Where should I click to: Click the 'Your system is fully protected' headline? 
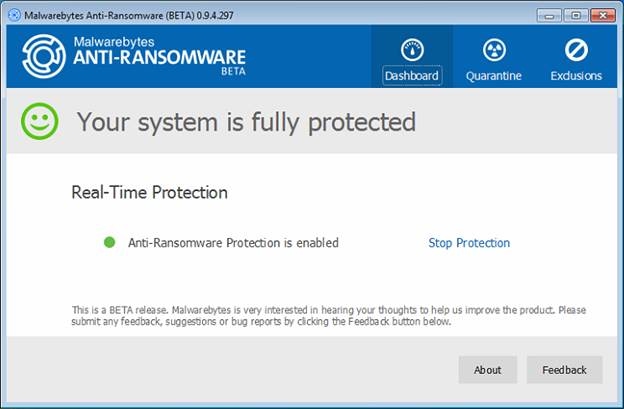click(x=246, y=123)
